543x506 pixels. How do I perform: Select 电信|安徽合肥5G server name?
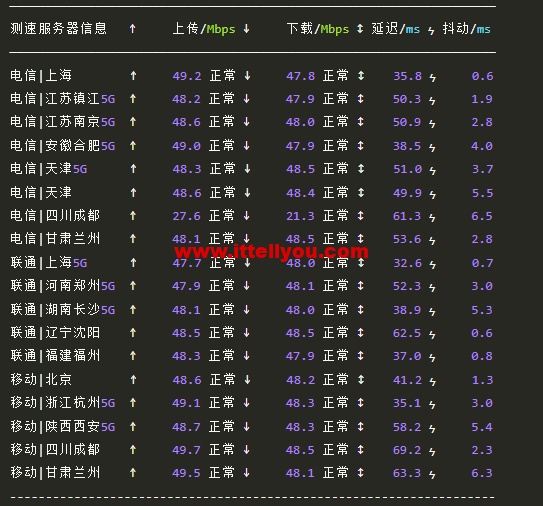pyautogui.click(x=62, y=146)
